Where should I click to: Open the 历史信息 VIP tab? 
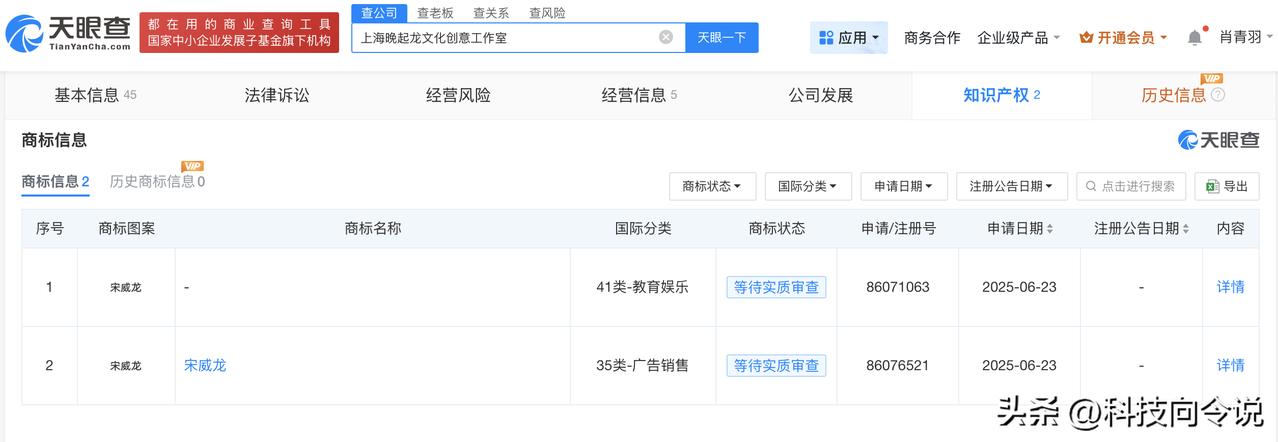[1182, 95]
